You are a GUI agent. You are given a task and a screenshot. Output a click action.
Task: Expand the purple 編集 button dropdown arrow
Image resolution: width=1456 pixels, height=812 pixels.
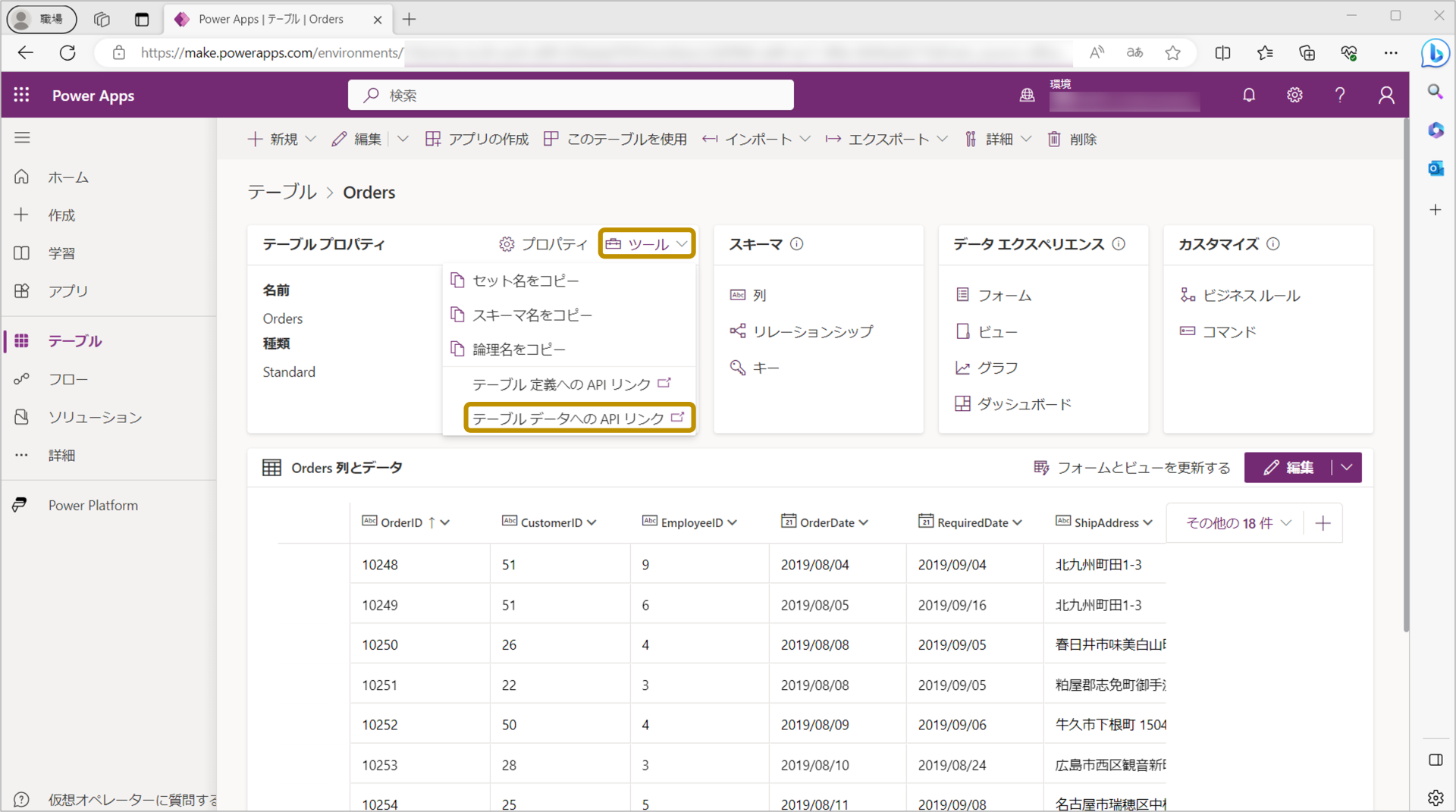(1347, 468)
